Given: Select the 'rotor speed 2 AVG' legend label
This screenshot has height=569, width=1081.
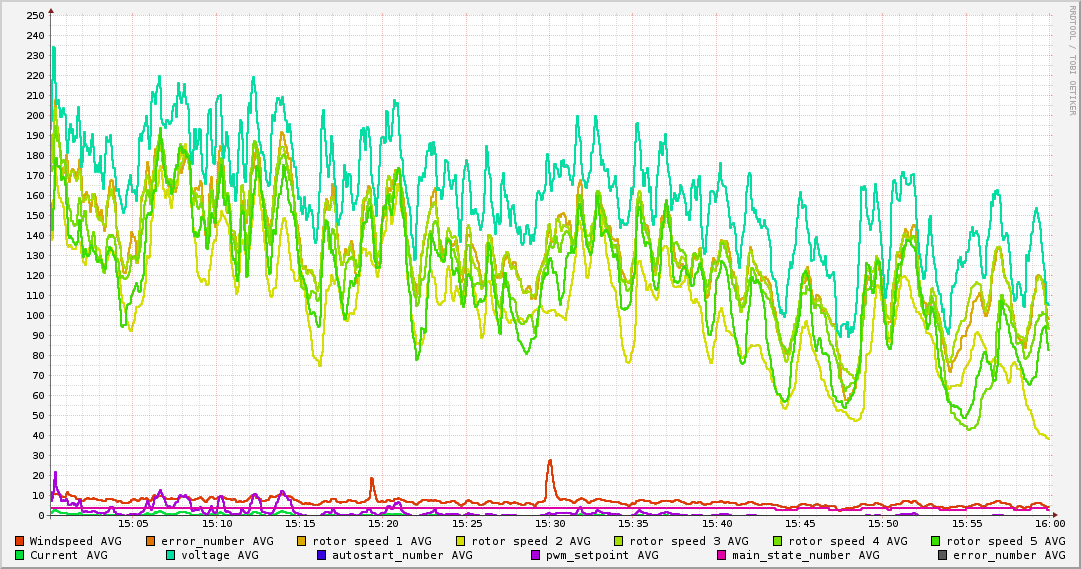Looking at the screenshot, I should click(530, 541).
